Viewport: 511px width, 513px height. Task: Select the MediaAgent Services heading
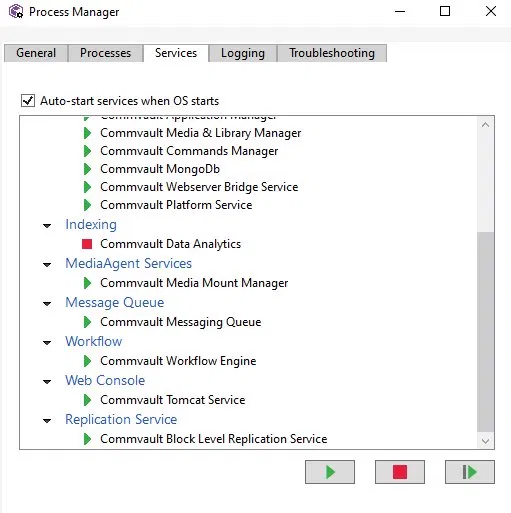point(128,264)
